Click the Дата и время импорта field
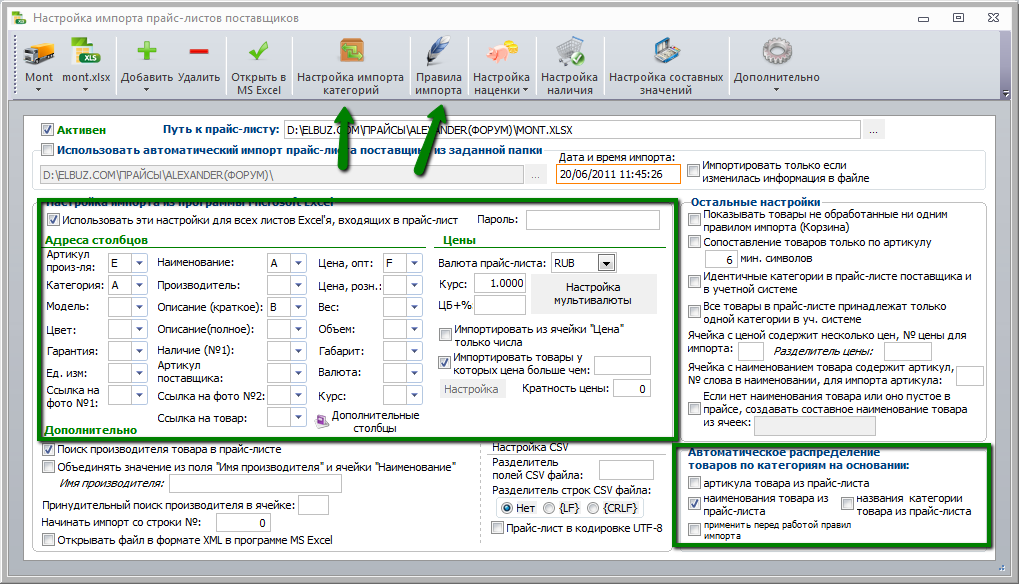Image resolution: width=1019 pixels, height=584 pixels. [618, 174]
